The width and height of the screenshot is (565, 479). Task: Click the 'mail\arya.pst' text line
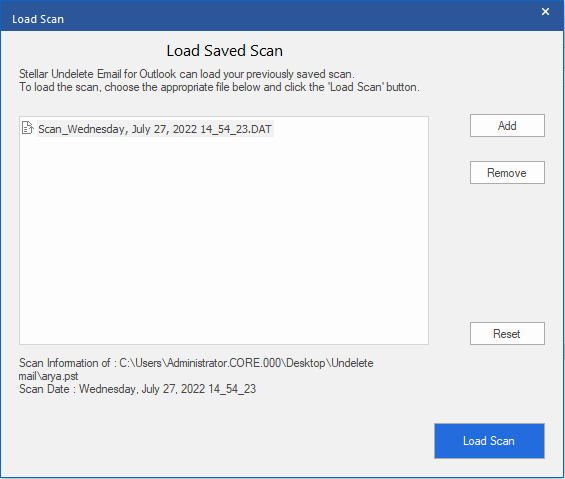pyautogui.click(x=48, y=376)
